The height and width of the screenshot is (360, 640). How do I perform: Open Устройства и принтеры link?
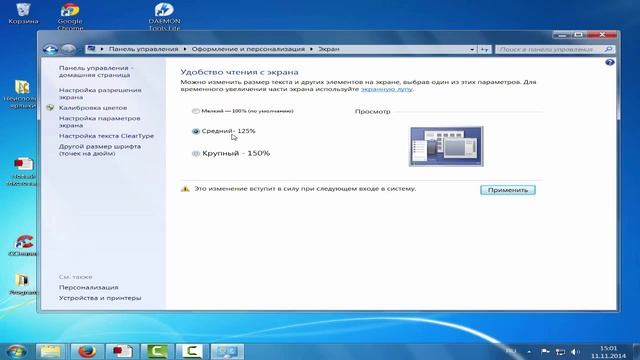(100, 298)
